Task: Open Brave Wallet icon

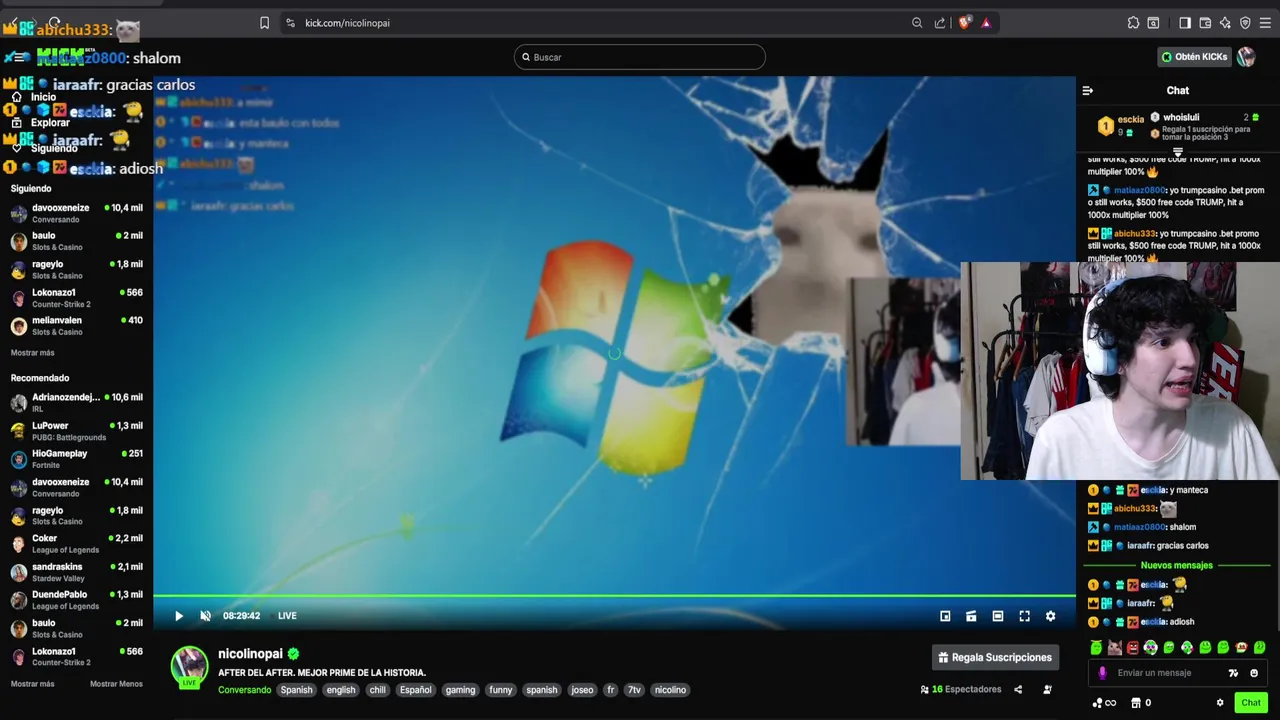Action: pyautogui.click(x=1205, y=23)
